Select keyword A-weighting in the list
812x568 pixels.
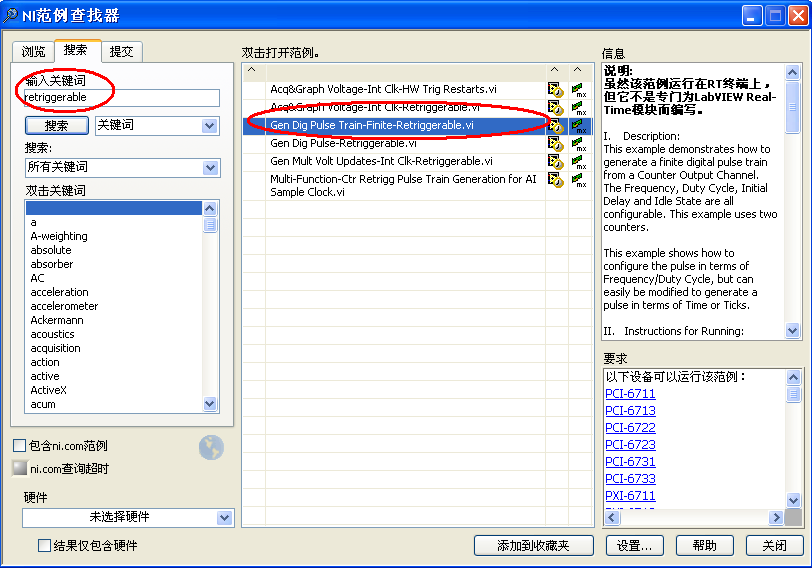pyautogui.click(x=59, y=236)
